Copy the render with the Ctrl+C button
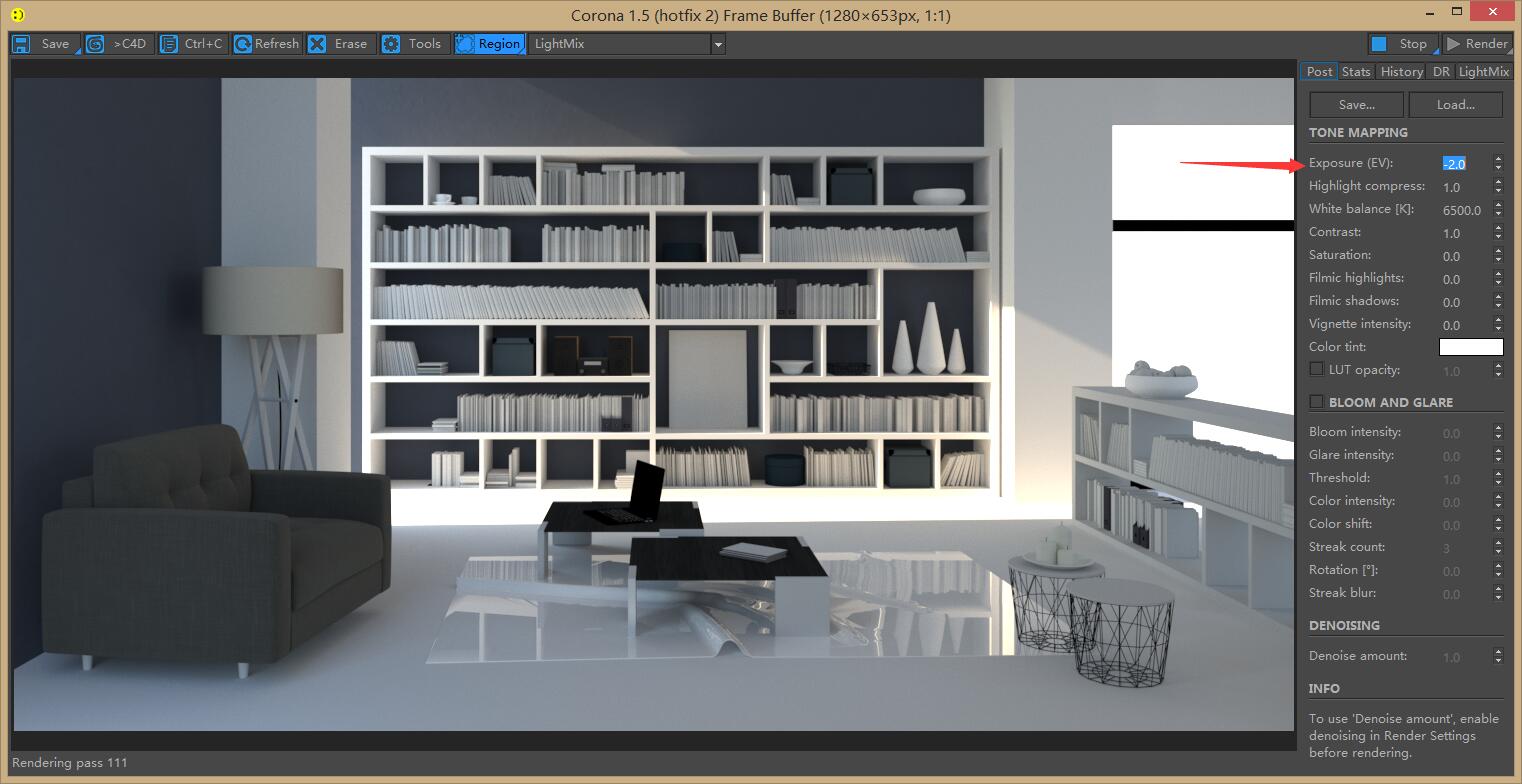1522x784 pixels. 192,44
